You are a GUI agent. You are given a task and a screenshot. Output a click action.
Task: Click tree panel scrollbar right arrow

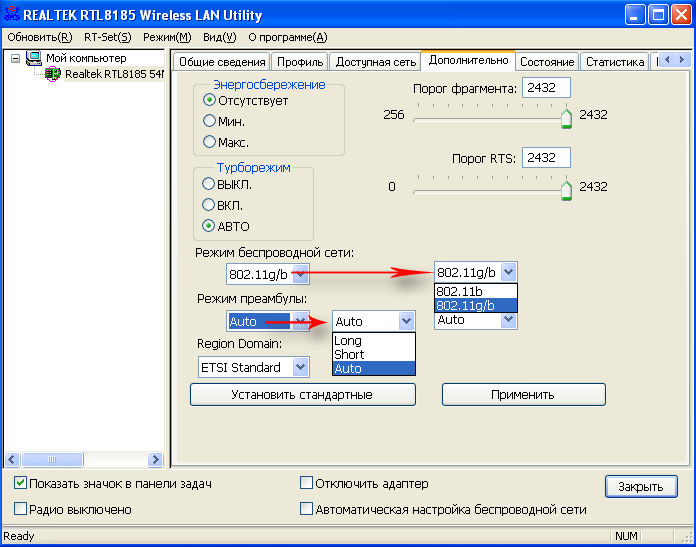(x=155, y=459)
